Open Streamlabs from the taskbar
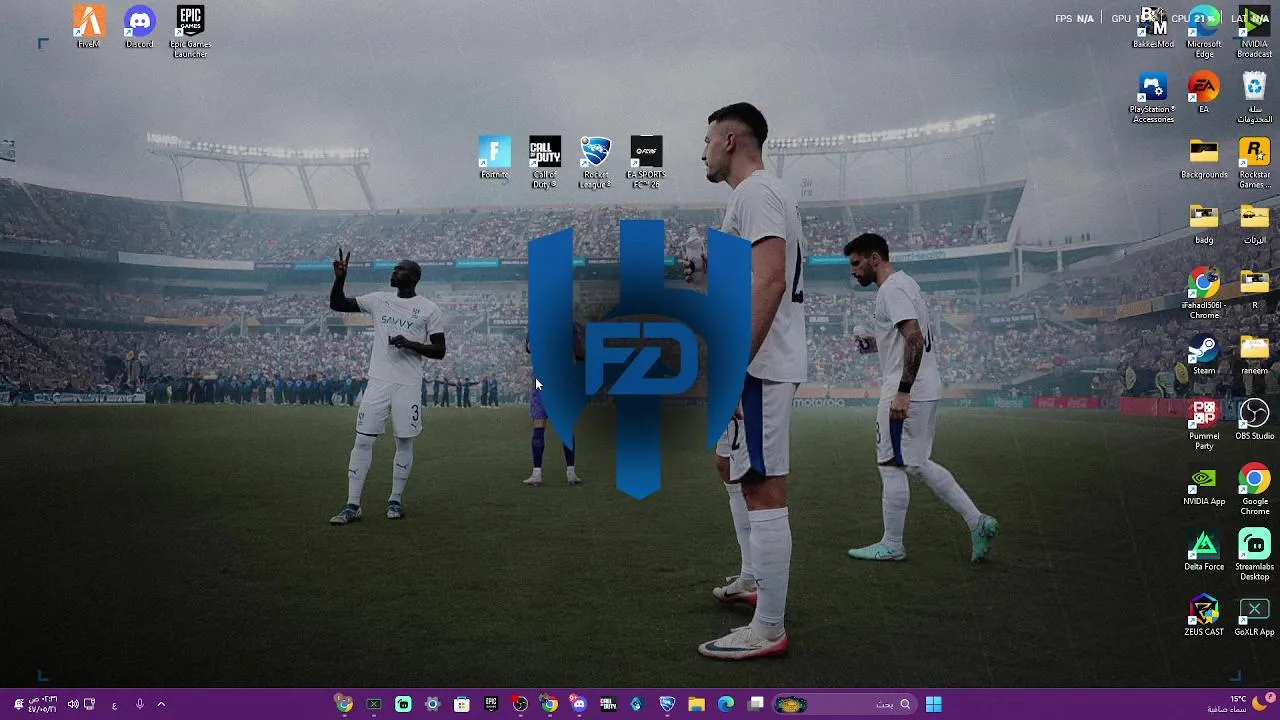This screenshot has width=1280, height=720. 403,704
